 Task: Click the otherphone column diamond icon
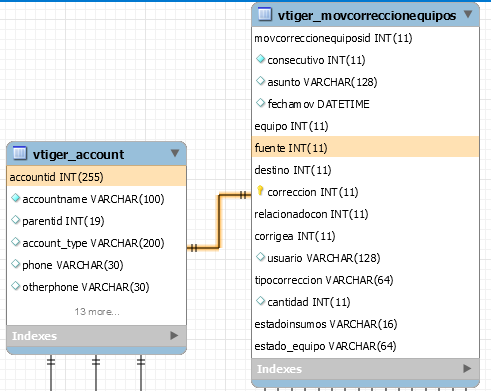(x=15, y=286)
